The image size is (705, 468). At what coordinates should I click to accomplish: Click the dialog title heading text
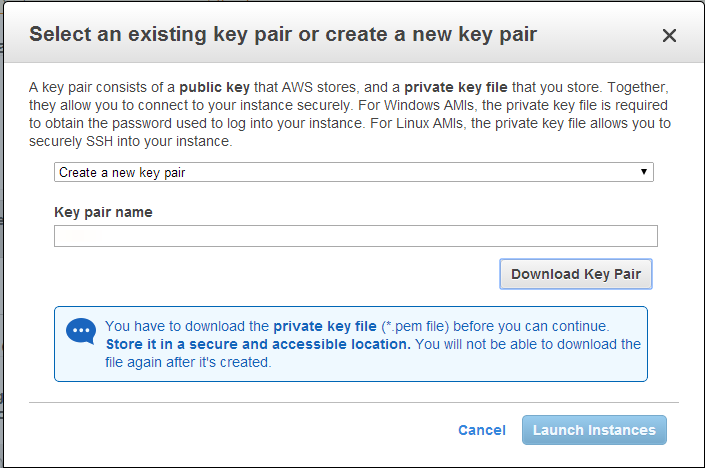283,35
